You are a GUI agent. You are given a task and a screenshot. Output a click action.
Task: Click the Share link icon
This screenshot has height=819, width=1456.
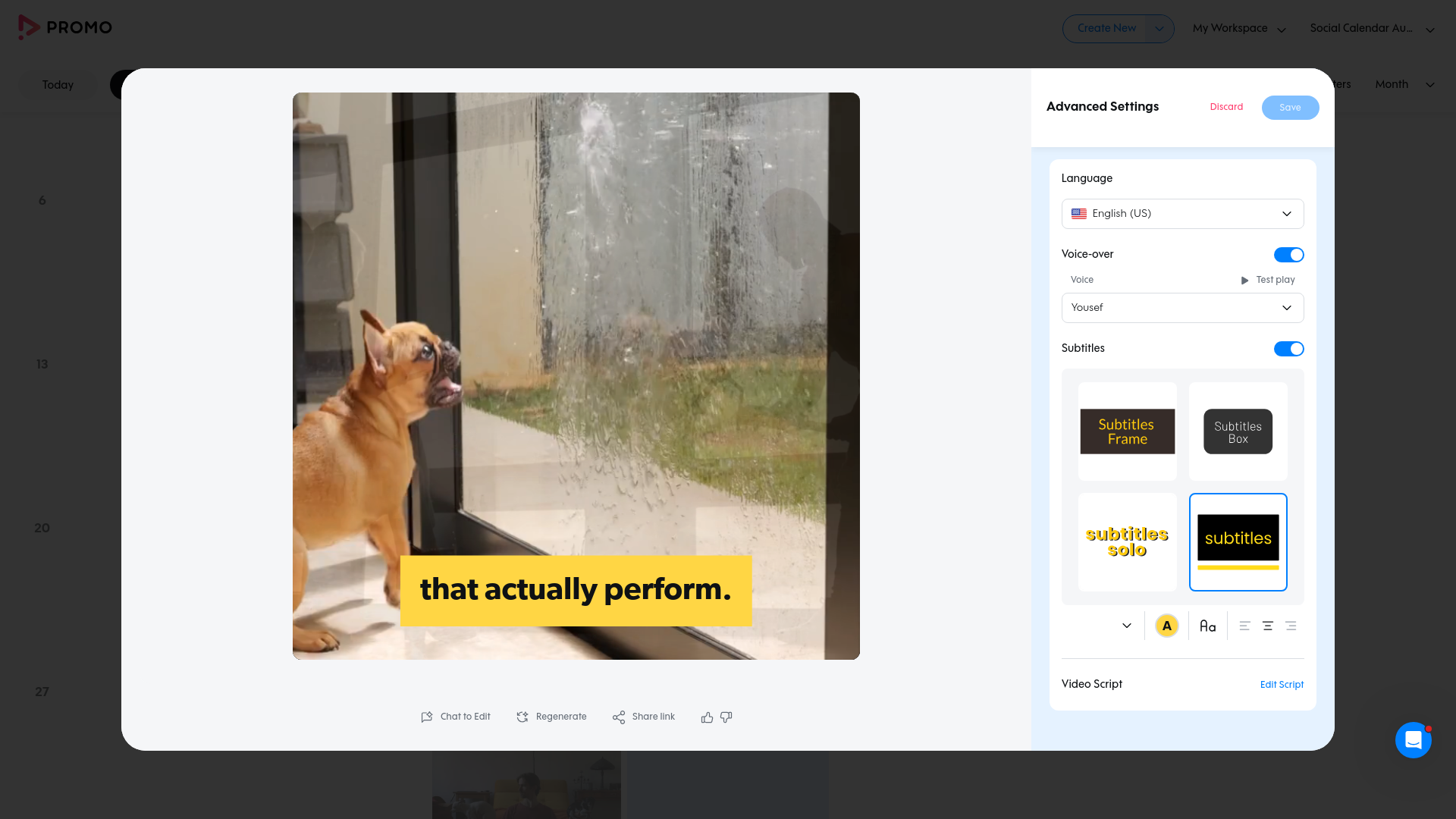pos(619,717)
